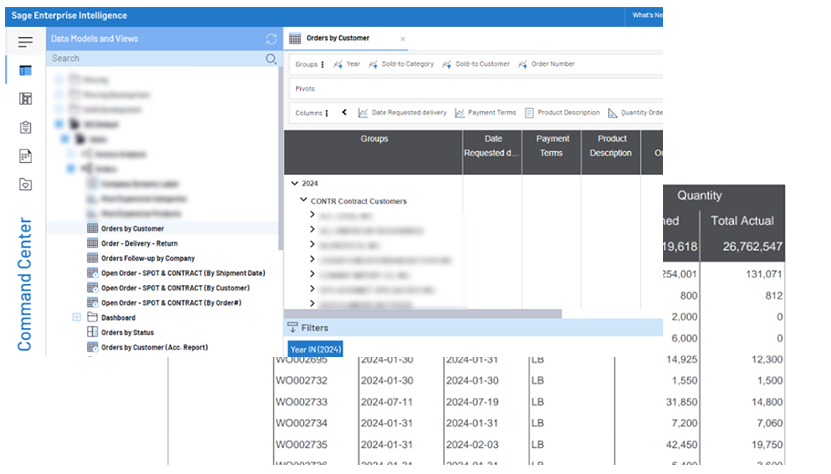Open Open Order SPOT & CONTRACT (By Customer)
Screen dimensions: 831x474
(x=175, y=288)
